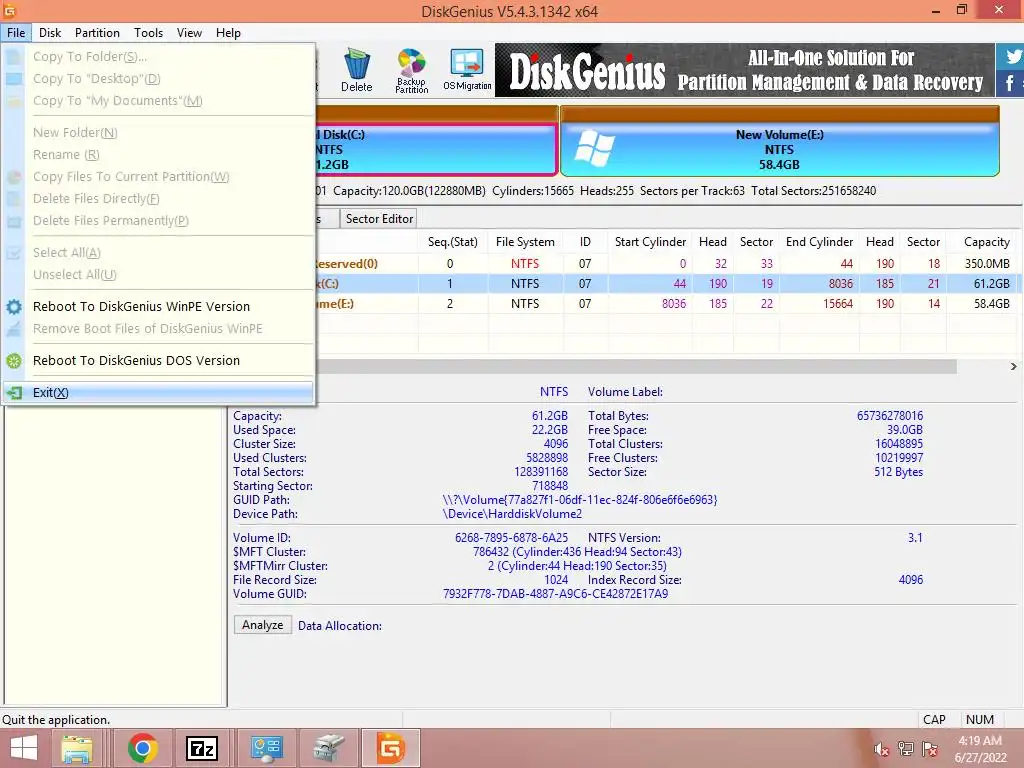1024x768 pixels.
Task: Switch to the Sector Editor tab
Action: pyautogui.click(x=379, y=219)
